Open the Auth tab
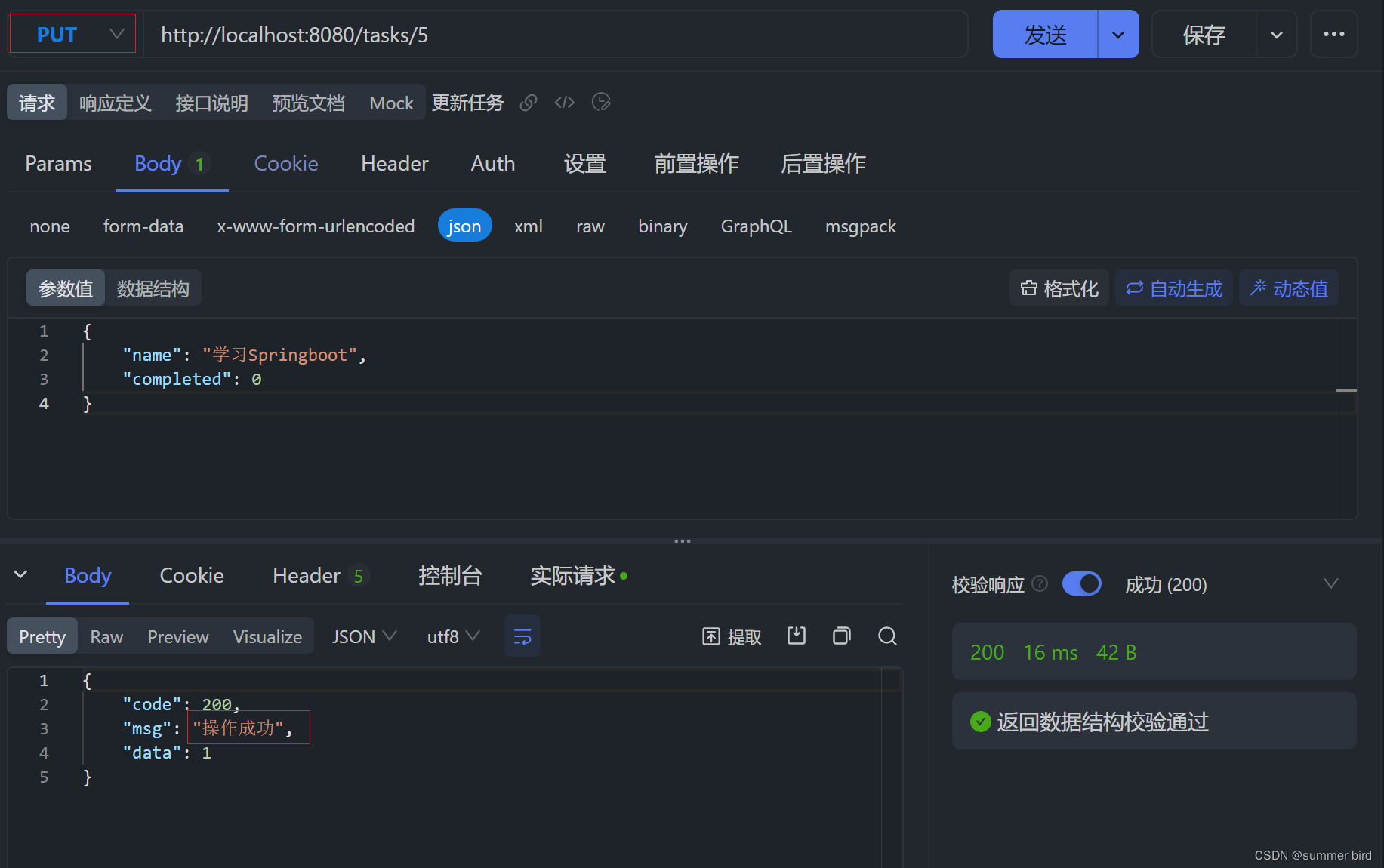 (493, 163)
